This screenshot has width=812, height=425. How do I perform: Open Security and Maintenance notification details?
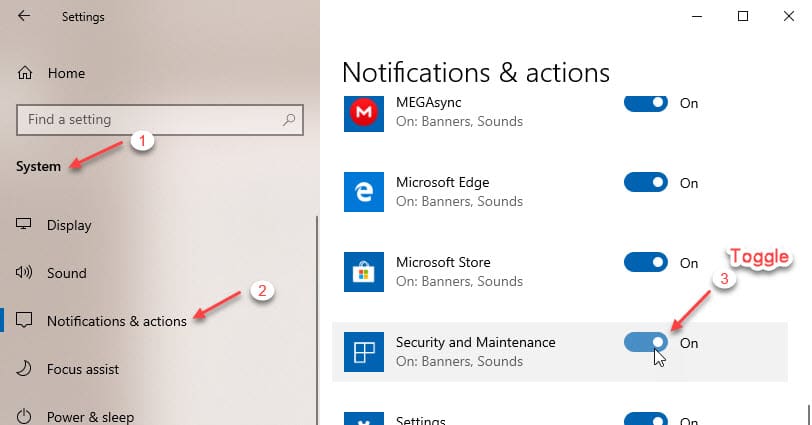point(560,352)
